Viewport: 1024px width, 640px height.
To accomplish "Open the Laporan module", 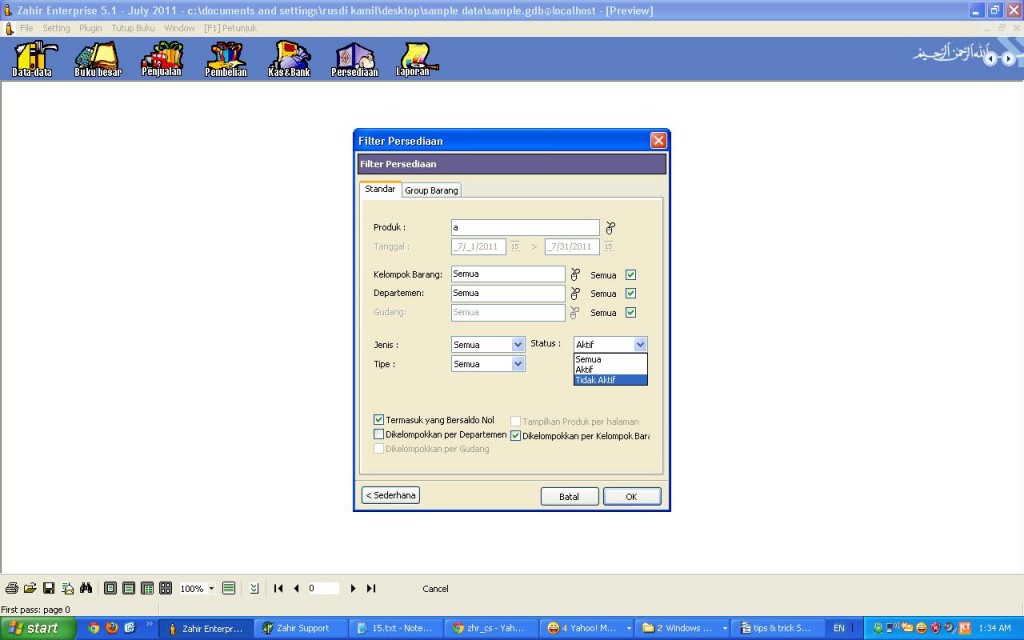I will pyautogui.click(x=416, y=59).
